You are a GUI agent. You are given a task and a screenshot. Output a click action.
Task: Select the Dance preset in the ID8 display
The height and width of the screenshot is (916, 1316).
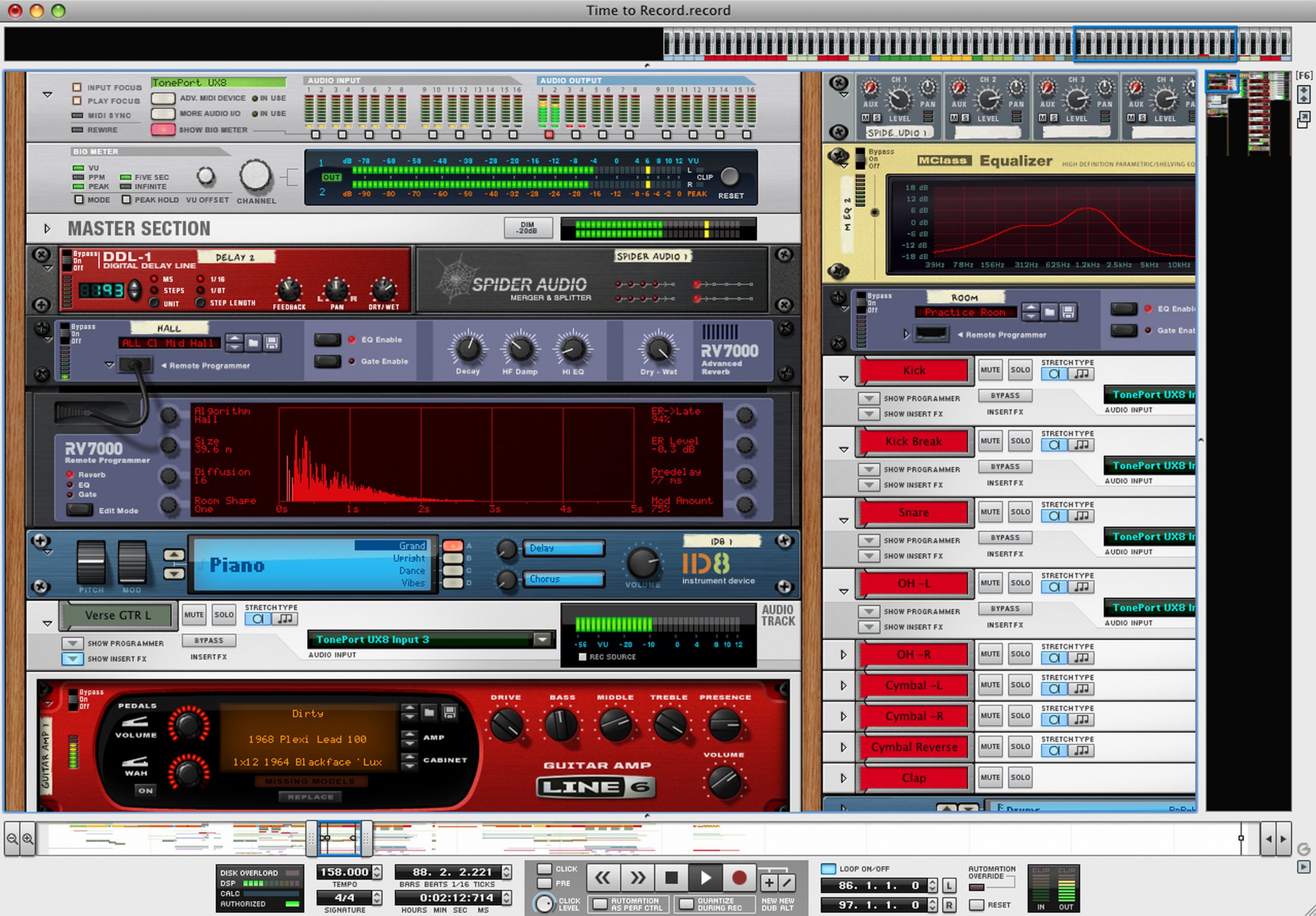(x=412, y=571)
